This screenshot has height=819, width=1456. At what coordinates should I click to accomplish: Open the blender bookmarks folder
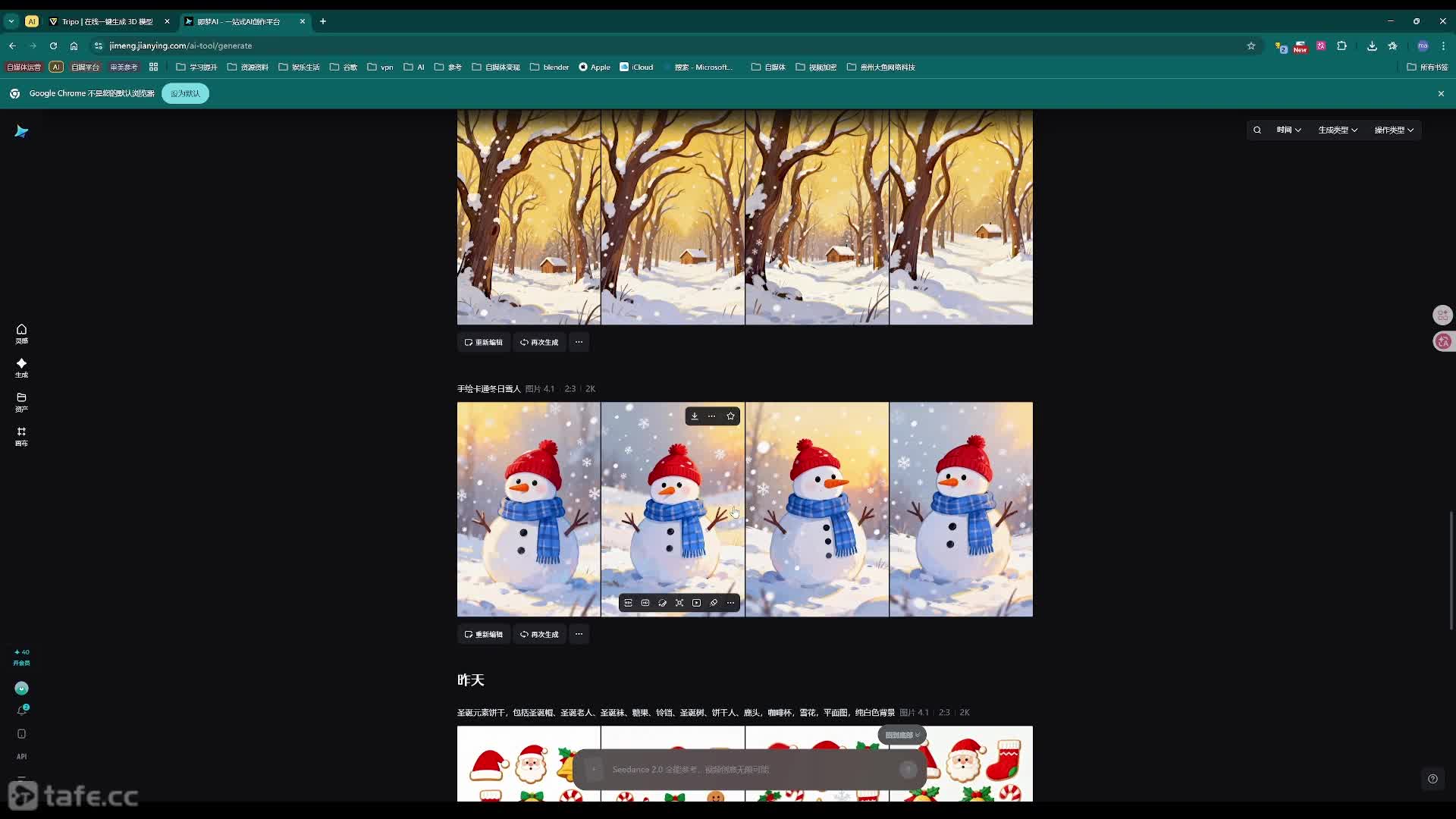click(549, 67)
